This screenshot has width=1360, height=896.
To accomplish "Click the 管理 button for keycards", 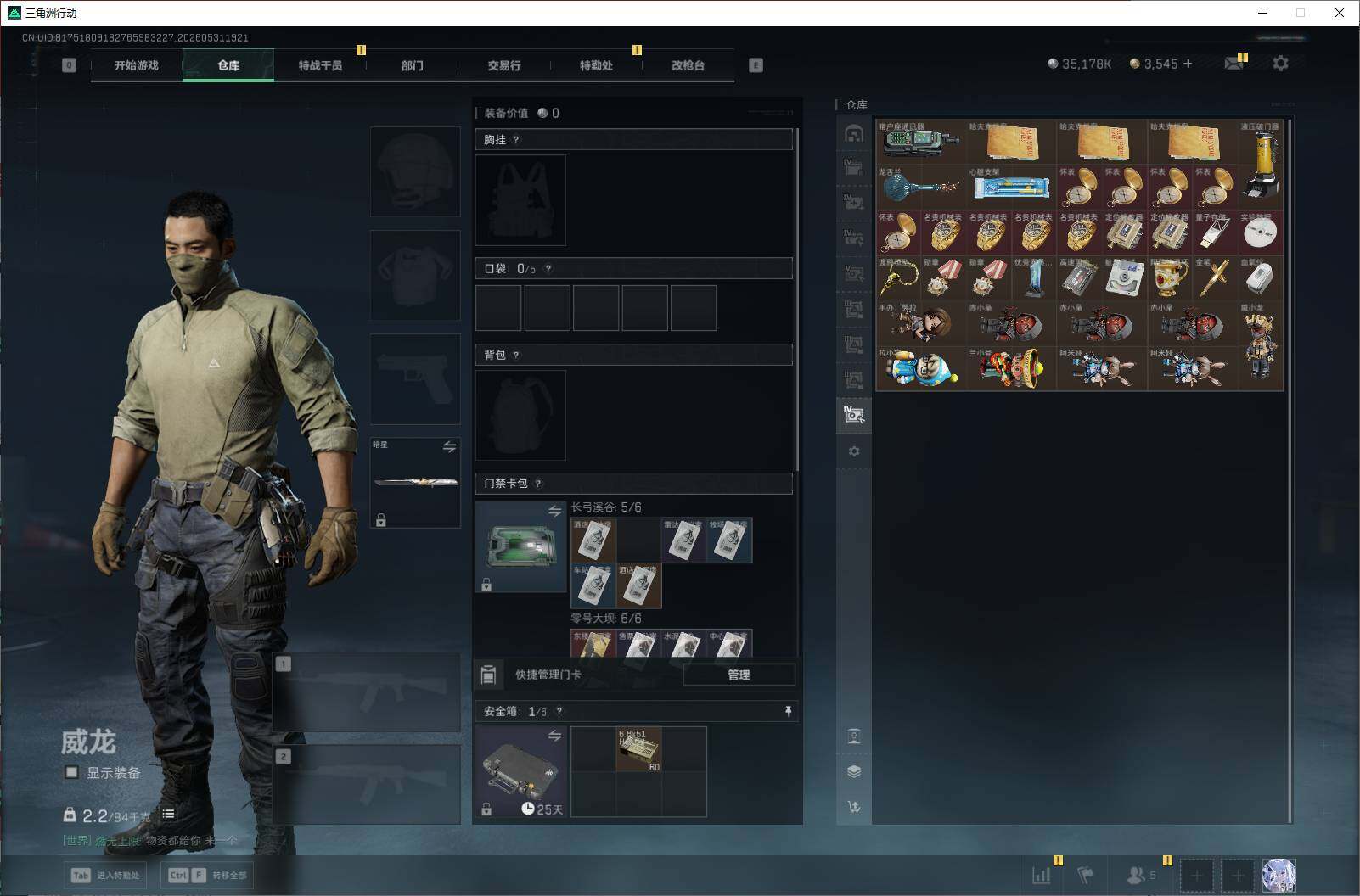I will [x=739, y=675].
